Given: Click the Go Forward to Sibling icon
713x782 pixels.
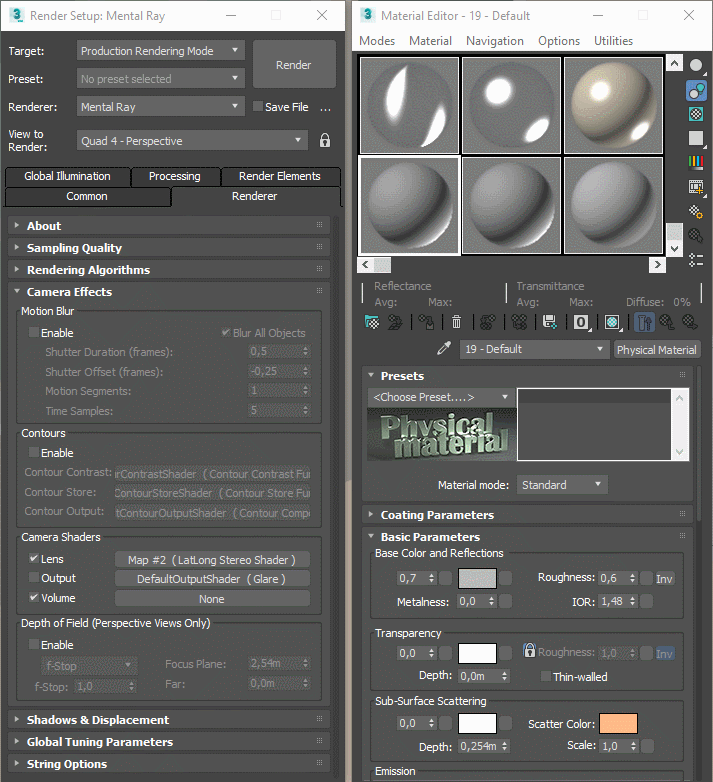Looking at the screenshot, I should point(690,322).
